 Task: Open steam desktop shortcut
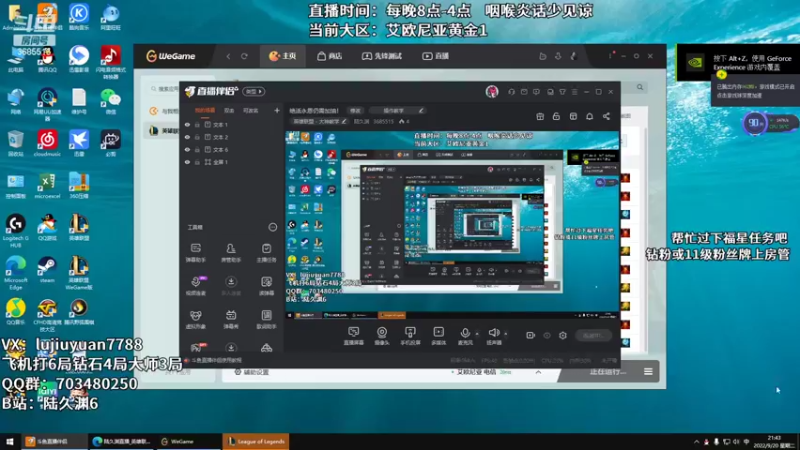pos(47,270)
